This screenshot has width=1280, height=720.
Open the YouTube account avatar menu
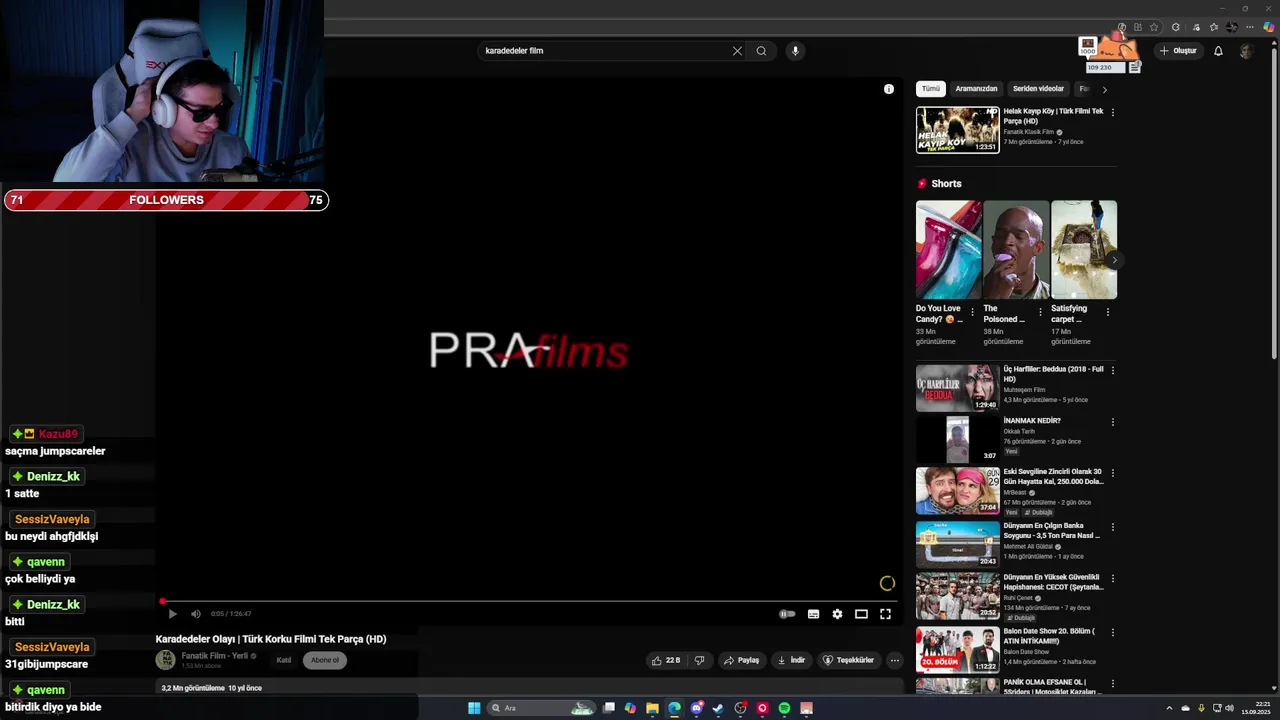[1246, 51]
